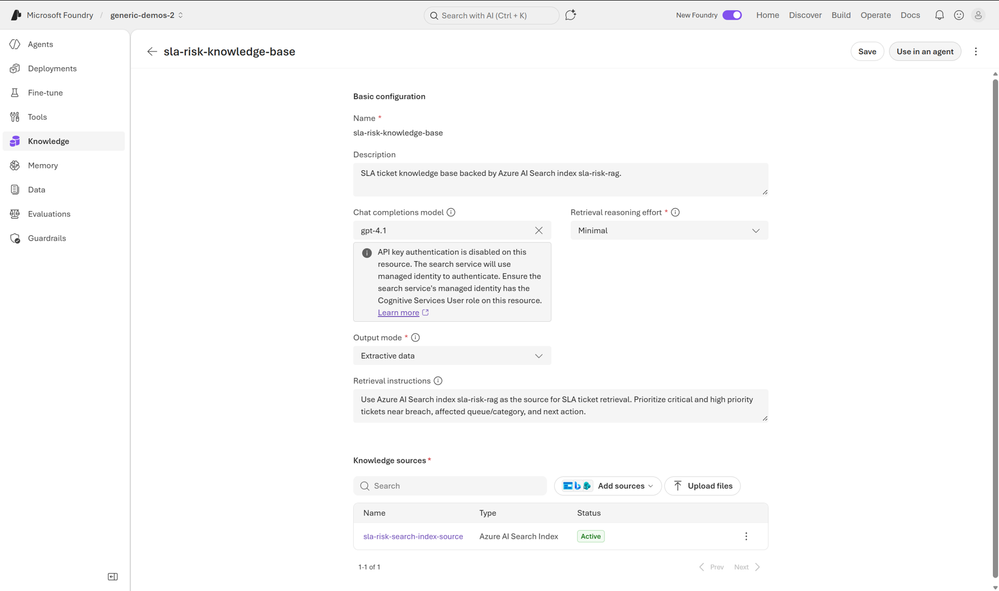Click the Retrieval instructions text area

click(561, 406)
